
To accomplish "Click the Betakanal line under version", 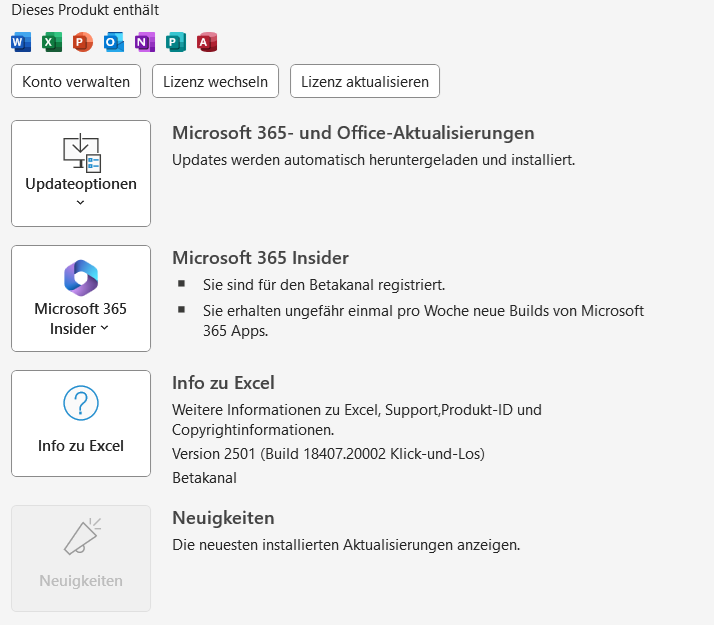I will pyautogui.click(x=204, y=478).
